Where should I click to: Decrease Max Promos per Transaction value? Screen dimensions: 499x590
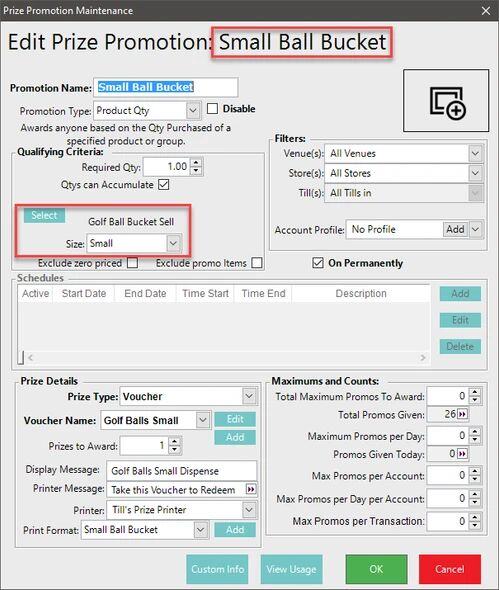[475, 525]
